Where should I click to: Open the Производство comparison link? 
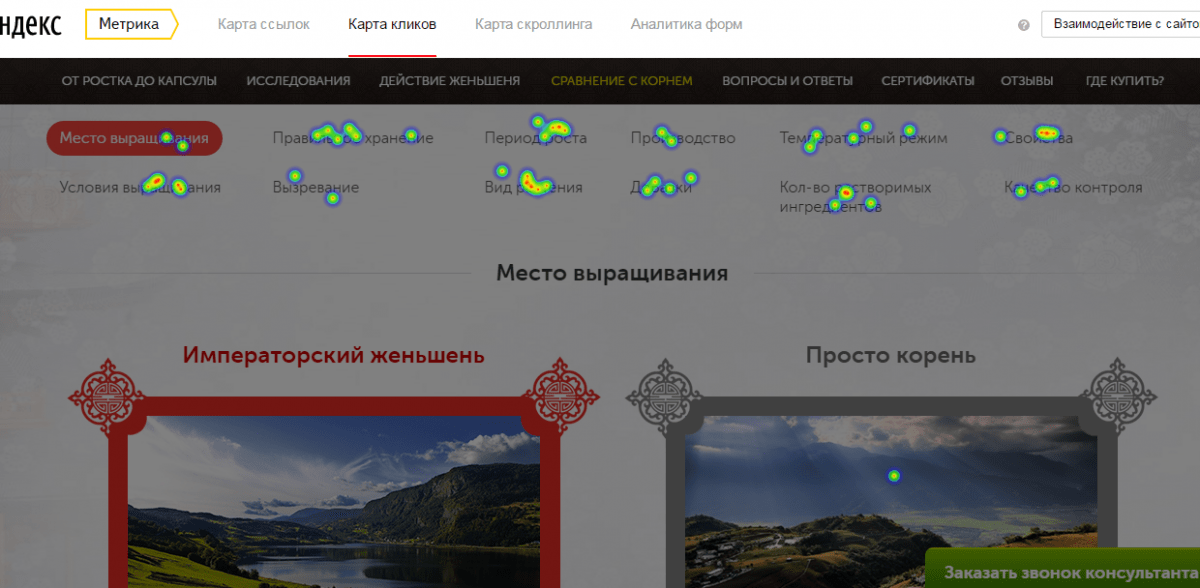click(683, 138)
